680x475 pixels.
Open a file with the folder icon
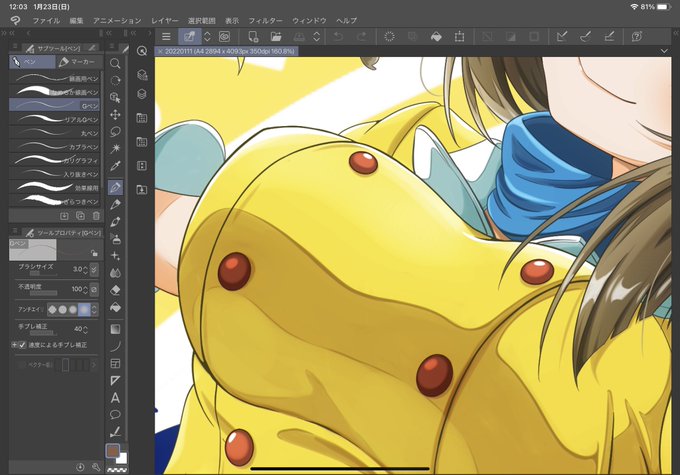[276, 36]
